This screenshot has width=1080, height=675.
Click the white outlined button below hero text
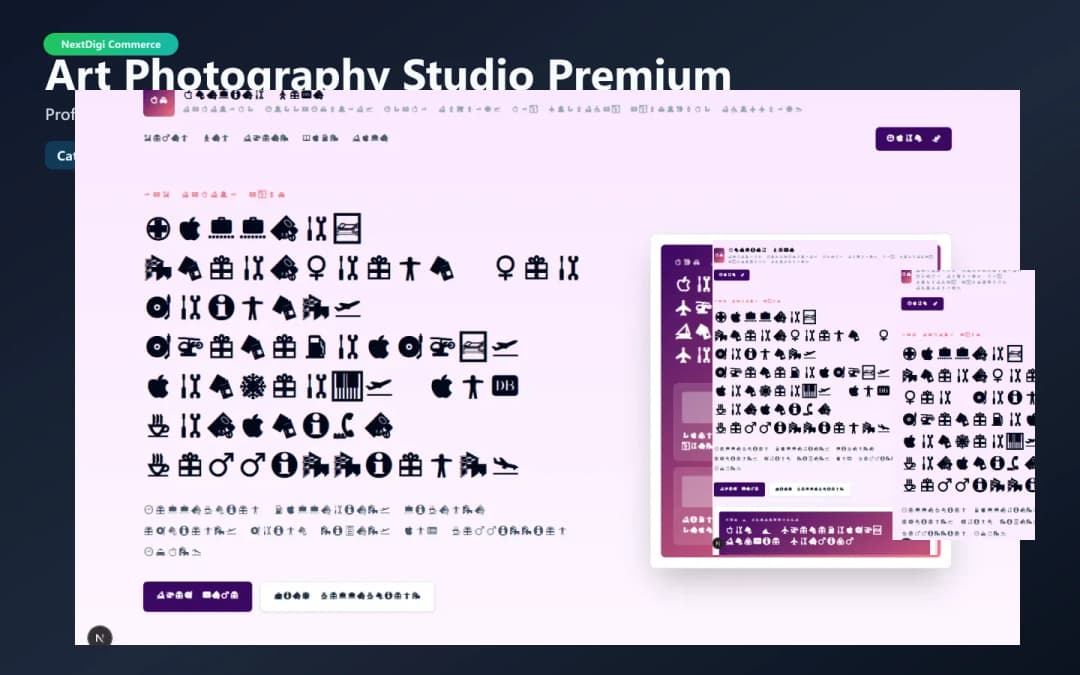(x=347, y=596)
